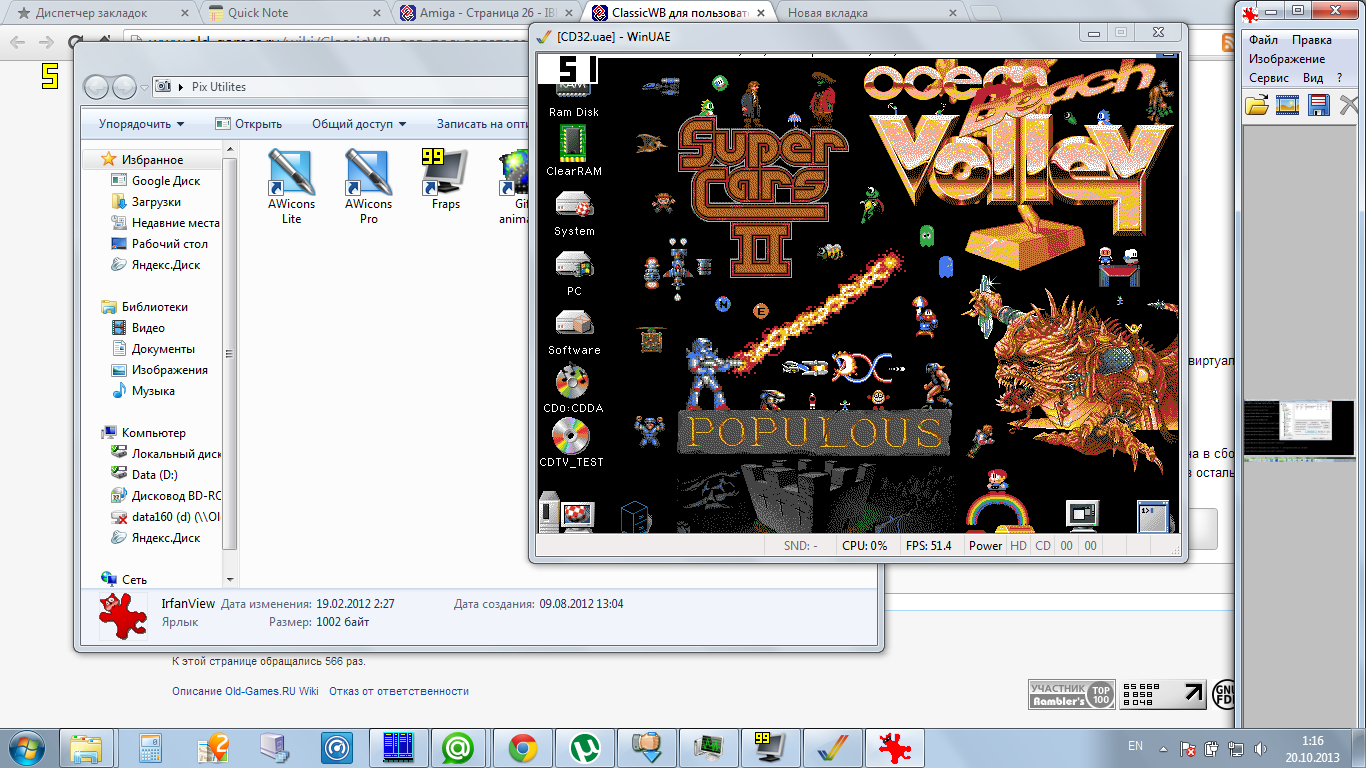This screenshot has width=1366, height=768.
Task: Open the Отказ от ответственности link
Action: 399,691
